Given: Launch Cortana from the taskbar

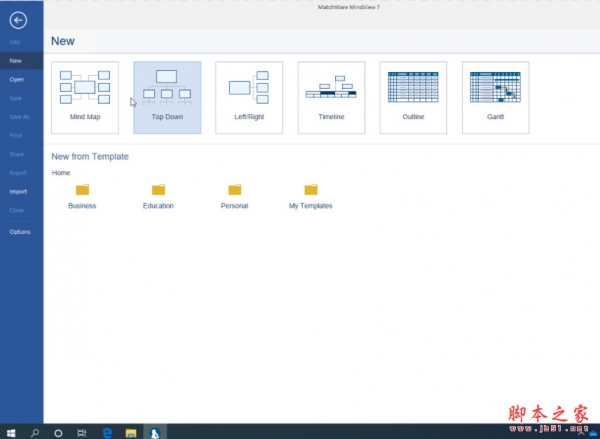Looking at the screenshot, I should coord(58,432).
